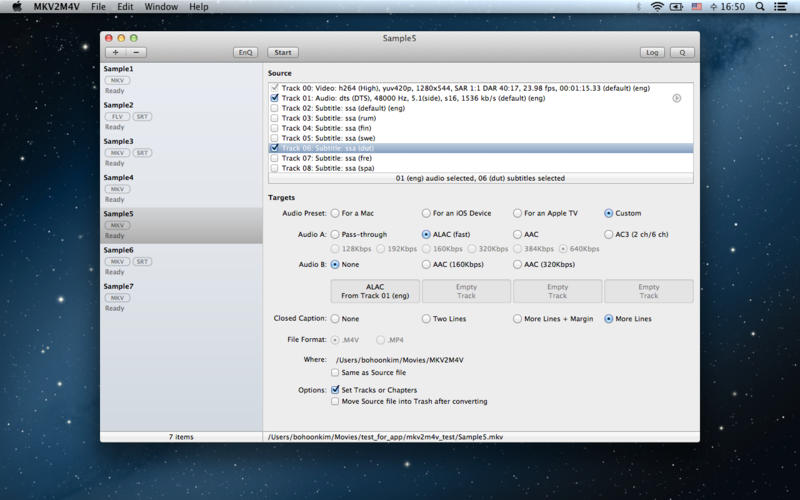Click the menu bar clock showing 16:50
The image size is (800, 500).
click(x=732, y=7)
